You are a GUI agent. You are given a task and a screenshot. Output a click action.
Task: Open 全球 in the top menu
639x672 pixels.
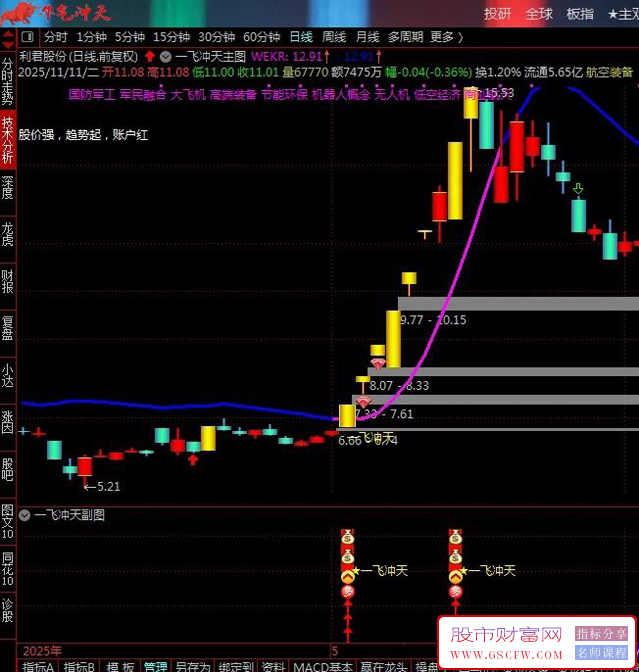(539, 14)
